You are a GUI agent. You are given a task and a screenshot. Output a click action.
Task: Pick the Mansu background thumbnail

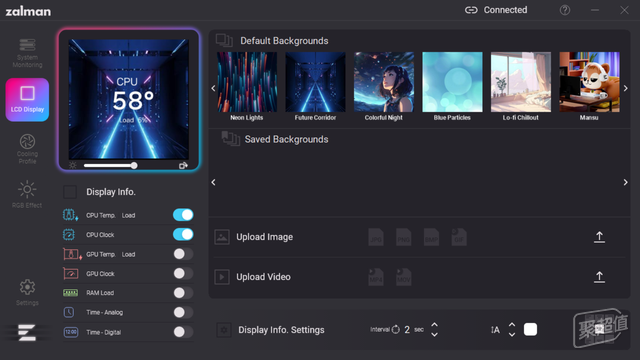pyautogui.click(x=589, y=82)
